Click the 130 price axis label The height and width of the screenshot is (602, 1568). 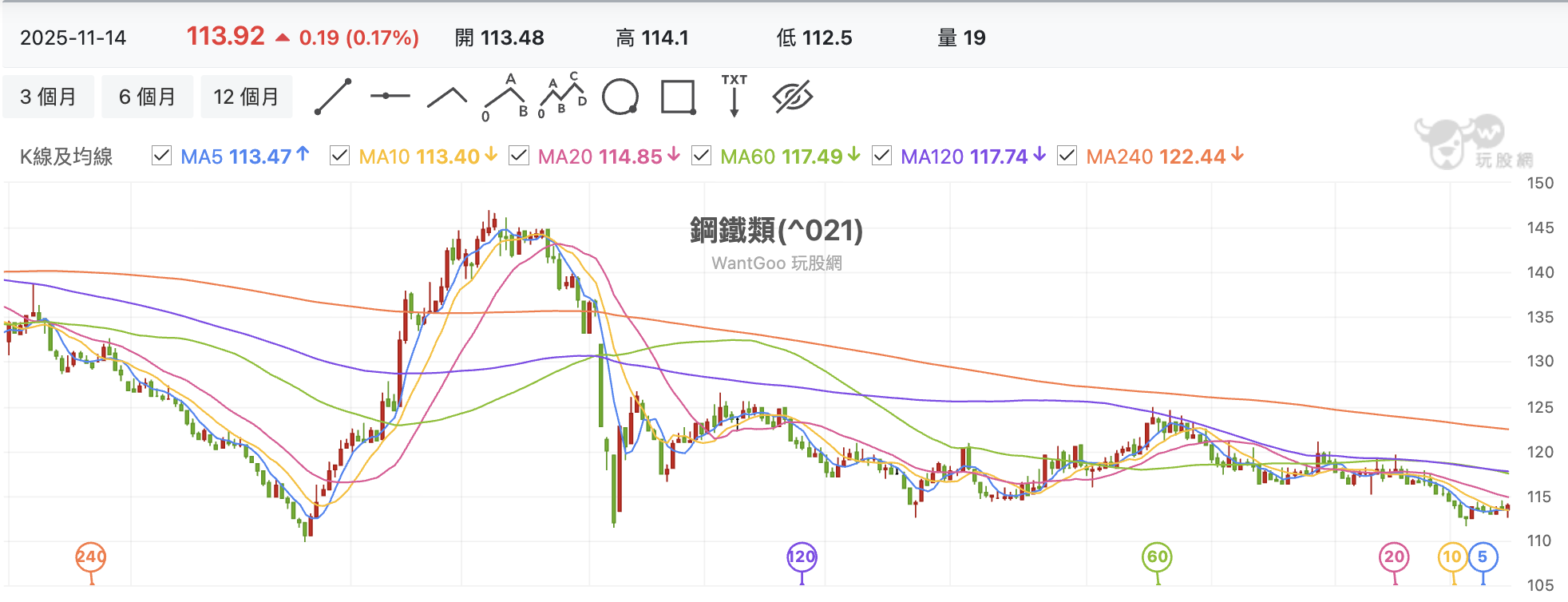[1540, 361]
